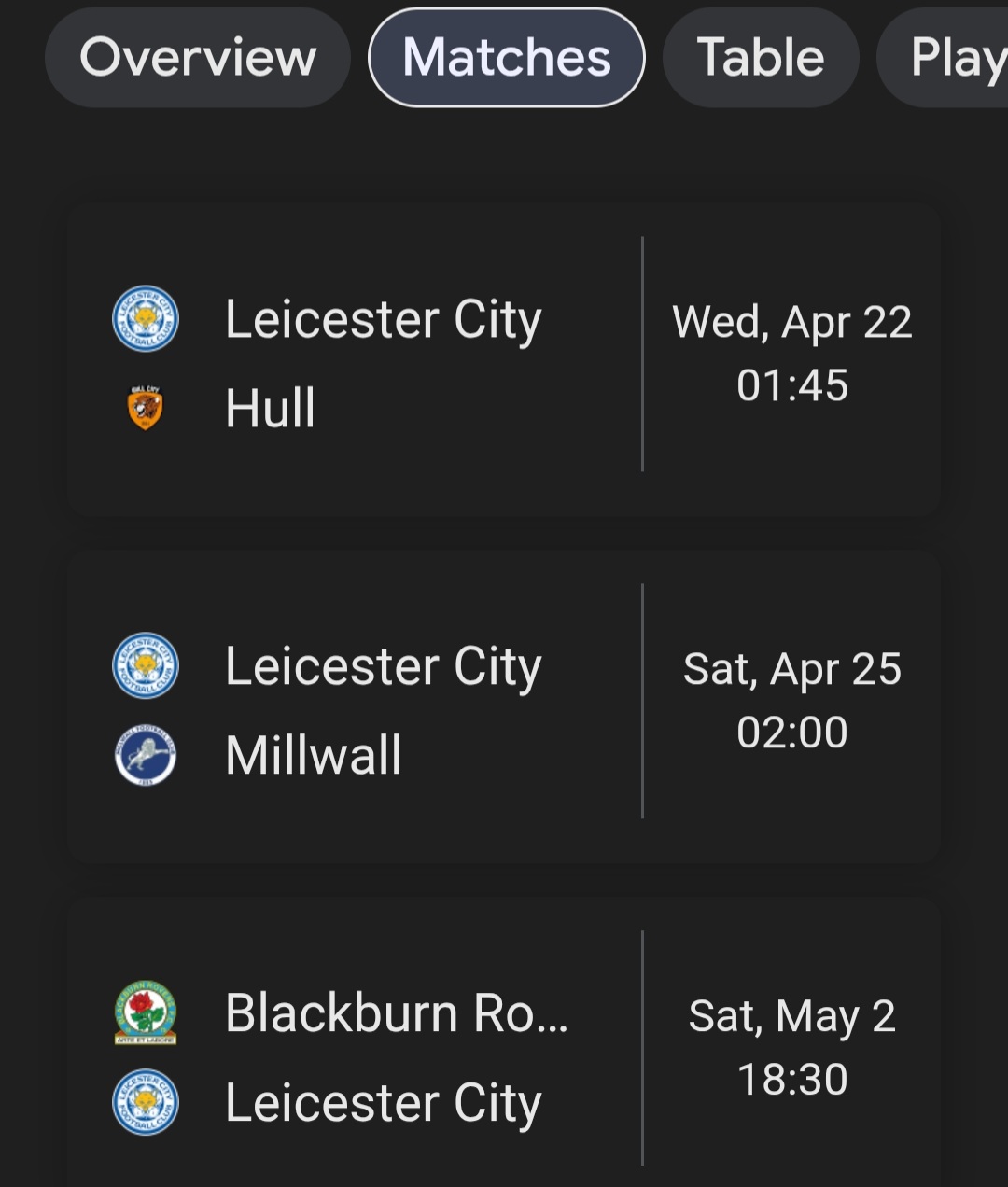
Task: Click the Sat, Apr 25 match date
Action: click(x=791, y=670)
